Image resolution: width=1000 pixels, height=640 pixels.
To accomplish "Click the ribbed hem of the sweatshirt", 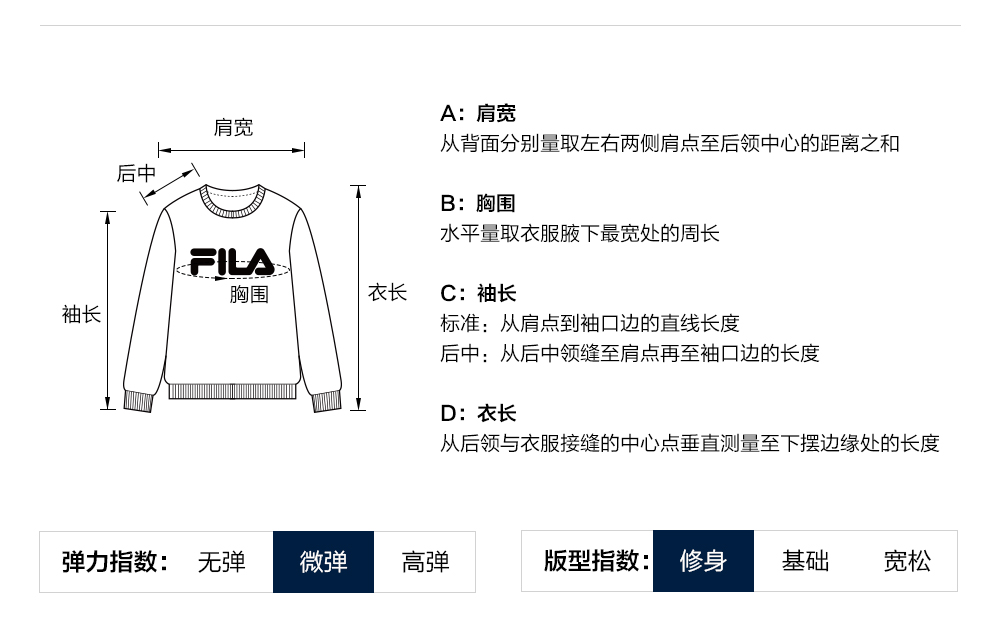I will tap(233, 391).
